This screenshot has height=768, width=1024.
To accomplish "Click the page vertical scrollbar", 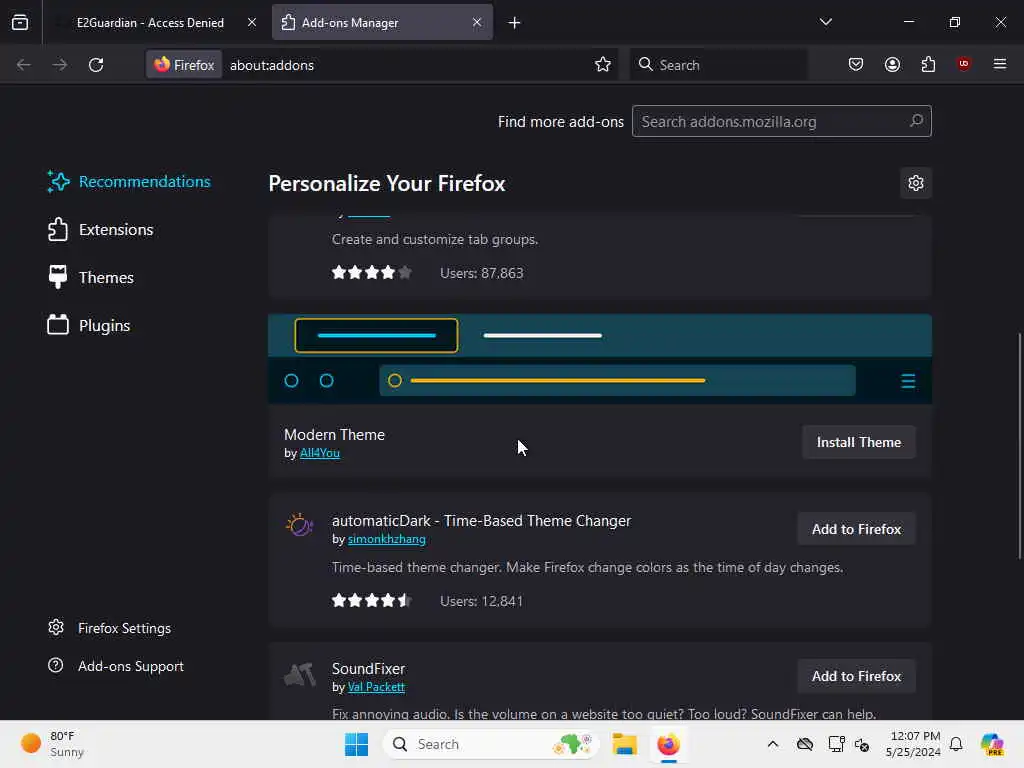I will [1019, 446].
